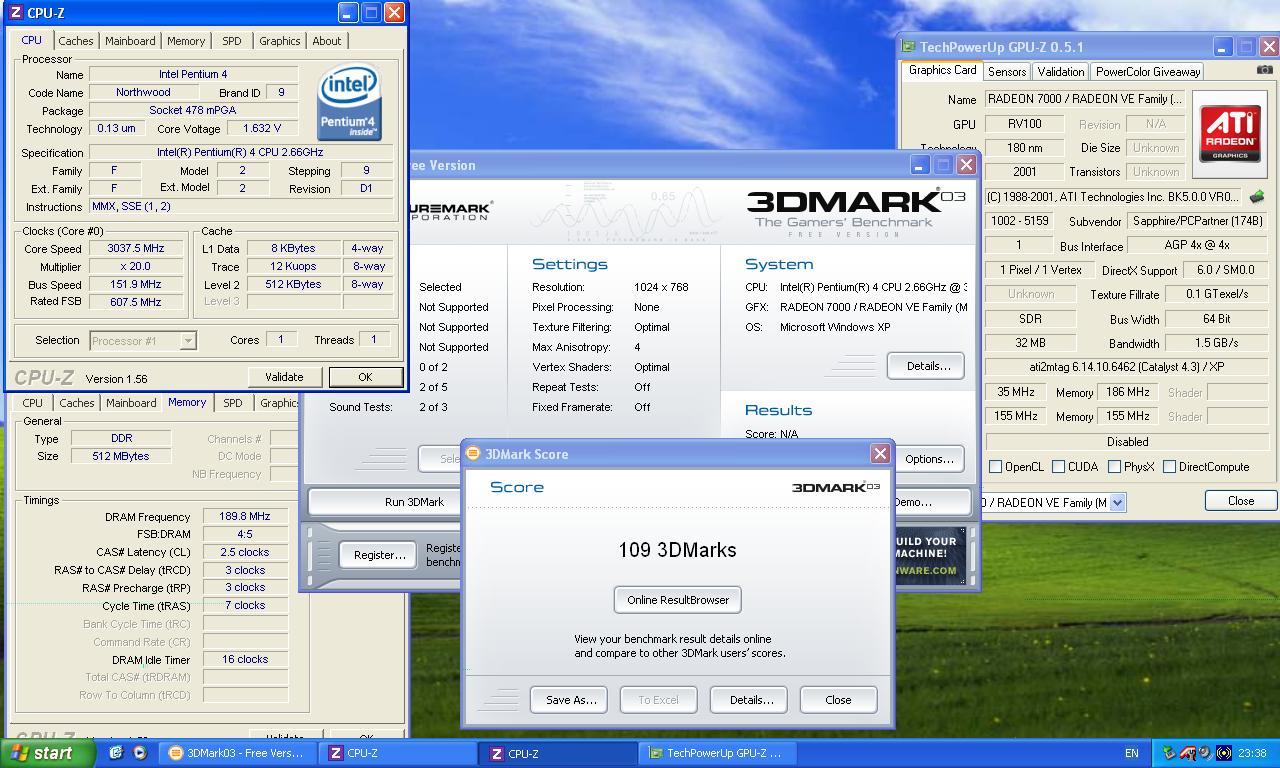Click the DRAM Frequency 189.8 MHz field
Viewport: 1280px width, 768px height.
click(246, 517)
